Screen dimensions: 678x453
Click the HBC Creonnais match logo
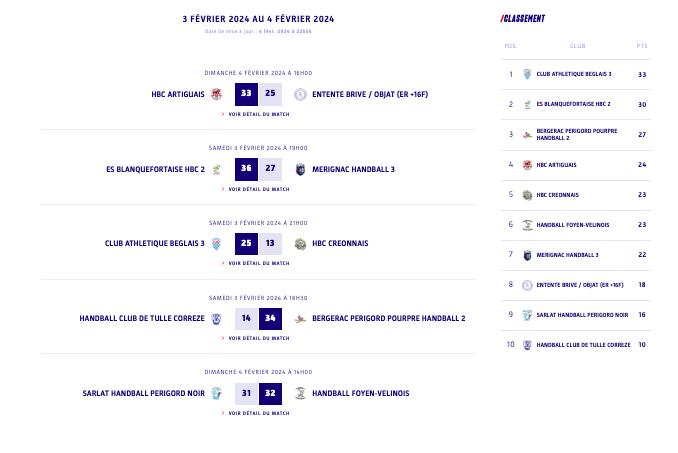pos(300,243)
